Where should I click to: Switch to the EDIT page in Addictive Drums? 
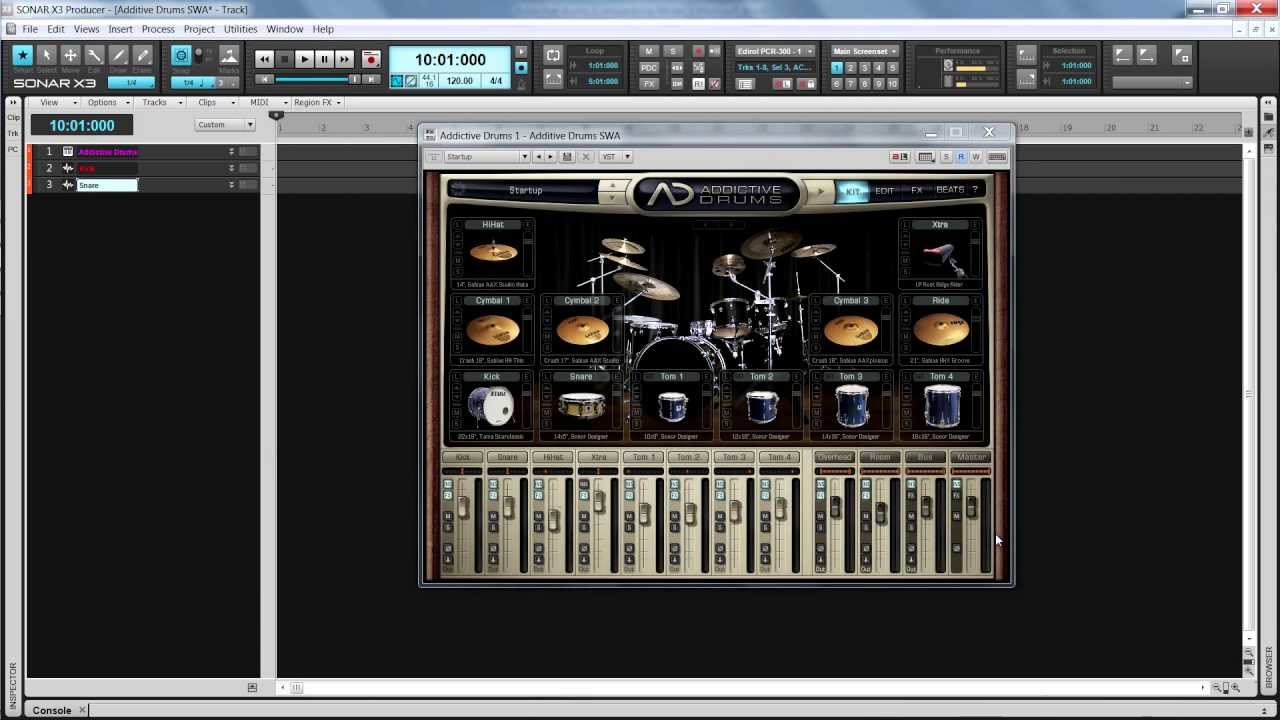pyautogui.click(x=885, y=190)
